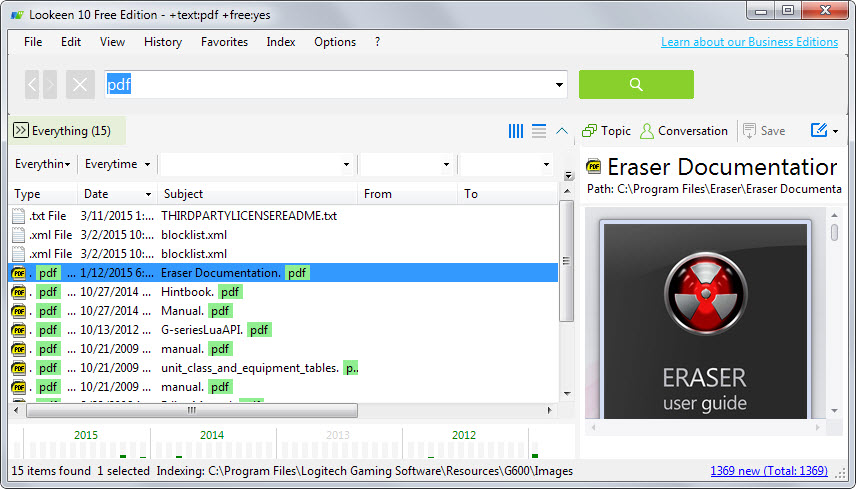The image size is (856, 489).
Task: Switch to column view layout icon
Action: (515, 131)
